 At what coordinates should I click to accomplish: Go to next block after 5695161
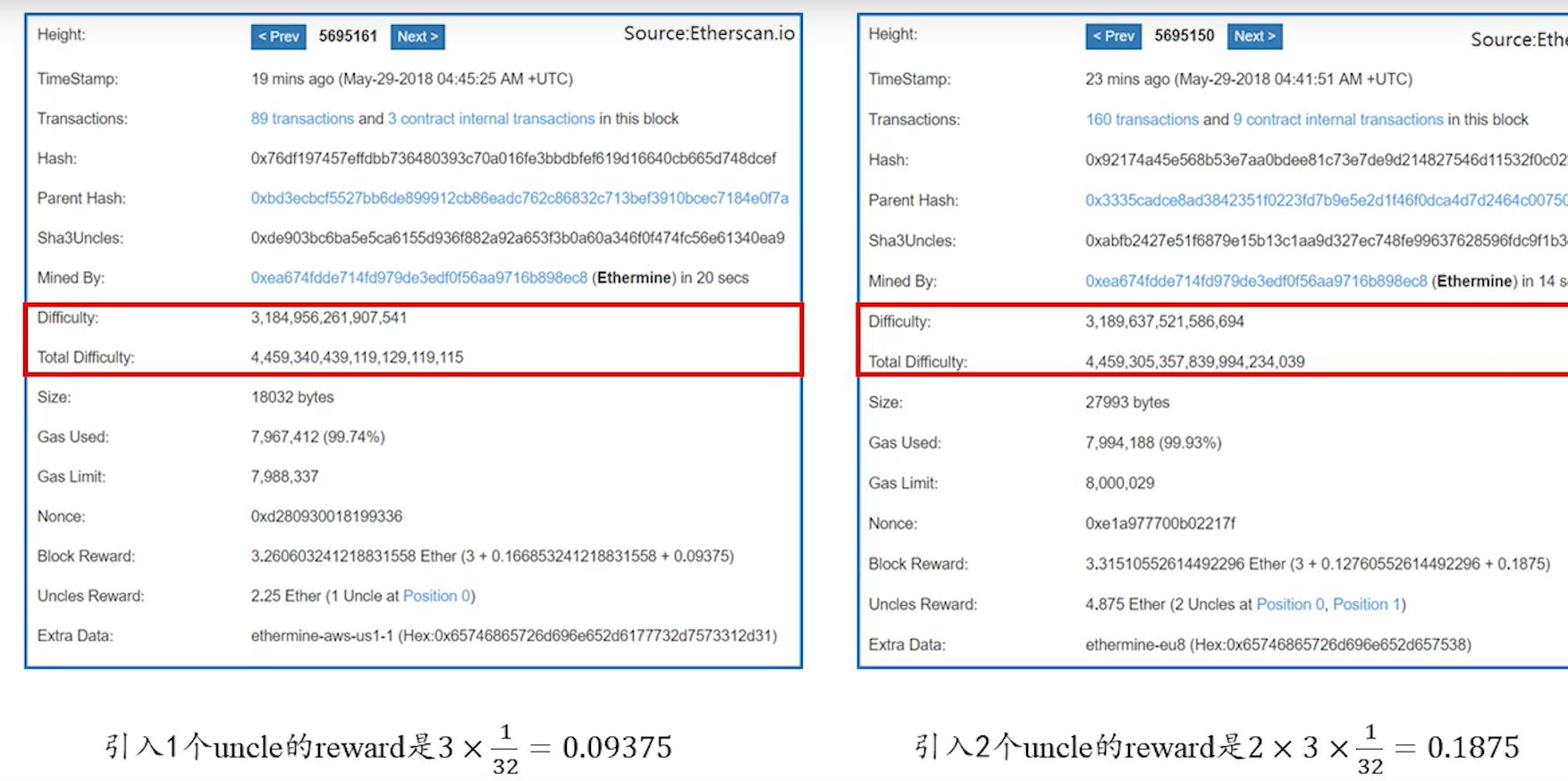click(x=417, y=37)
